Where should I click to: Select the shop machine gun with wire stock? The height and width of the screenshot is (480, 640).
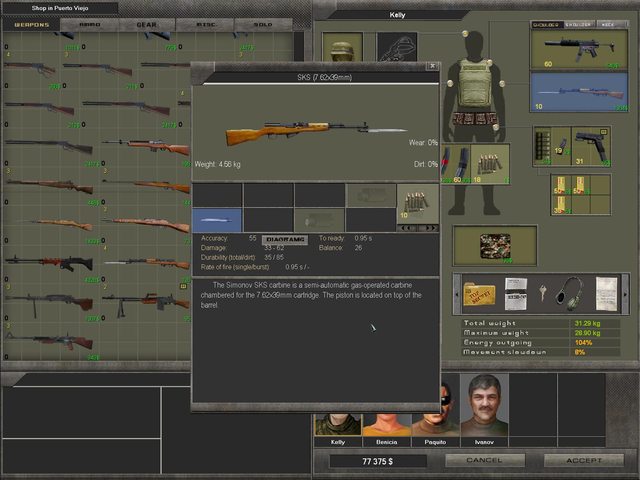click(x=49, y=341)
